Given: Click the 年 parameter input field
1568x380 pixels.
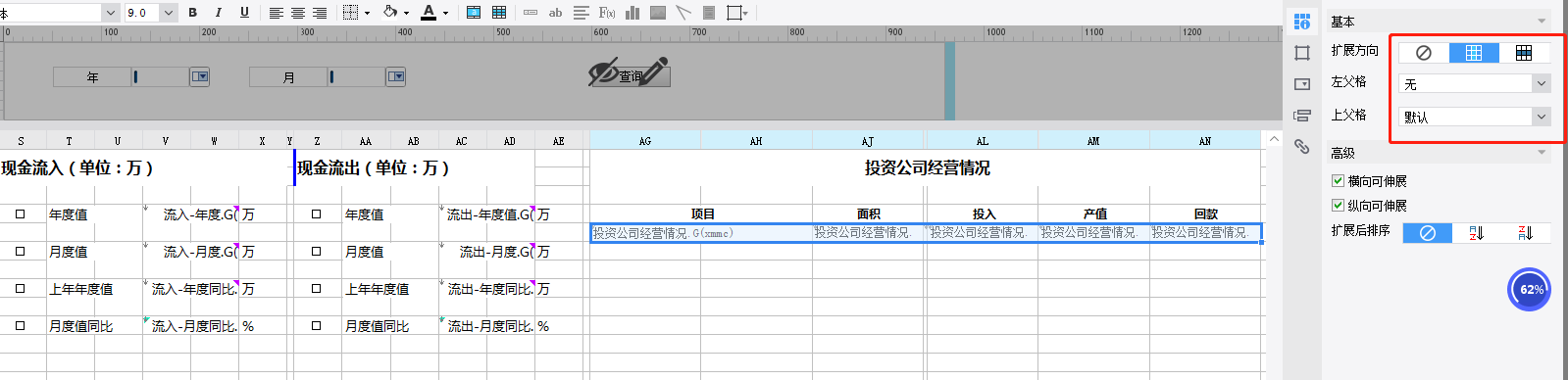Looking at the screenshot, I should (x=160, y=76).
